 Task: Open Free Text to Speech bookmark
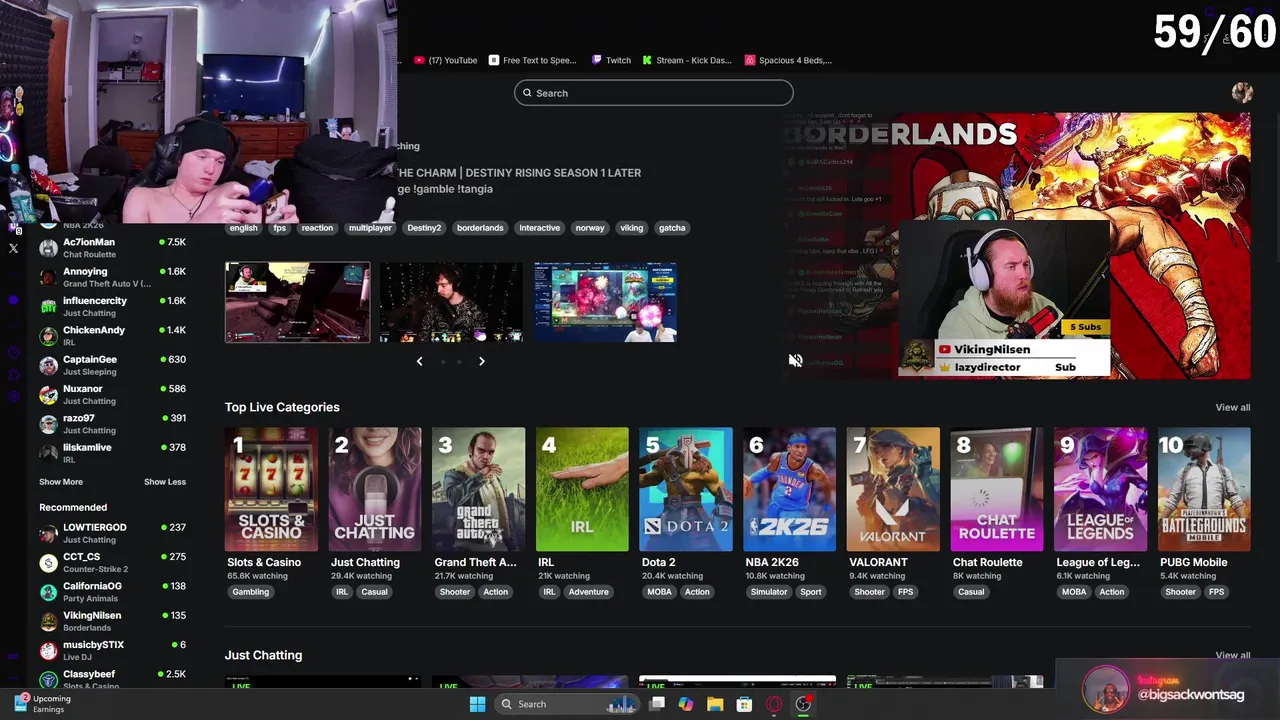(533, 60)
